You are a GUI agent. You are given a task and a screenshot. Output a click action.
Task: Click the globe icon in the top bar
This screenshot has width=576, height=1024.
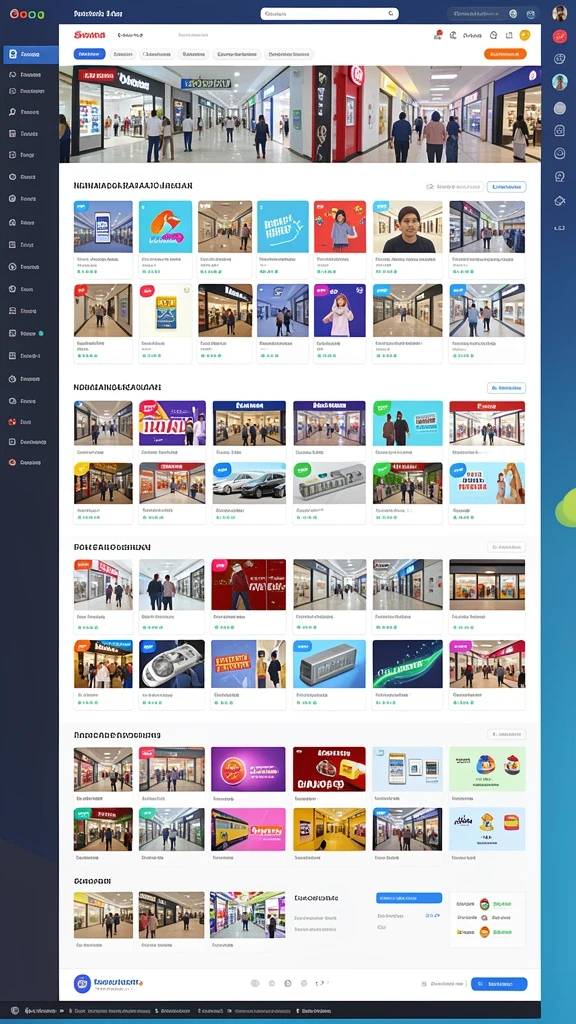click(x=513, y=14)
